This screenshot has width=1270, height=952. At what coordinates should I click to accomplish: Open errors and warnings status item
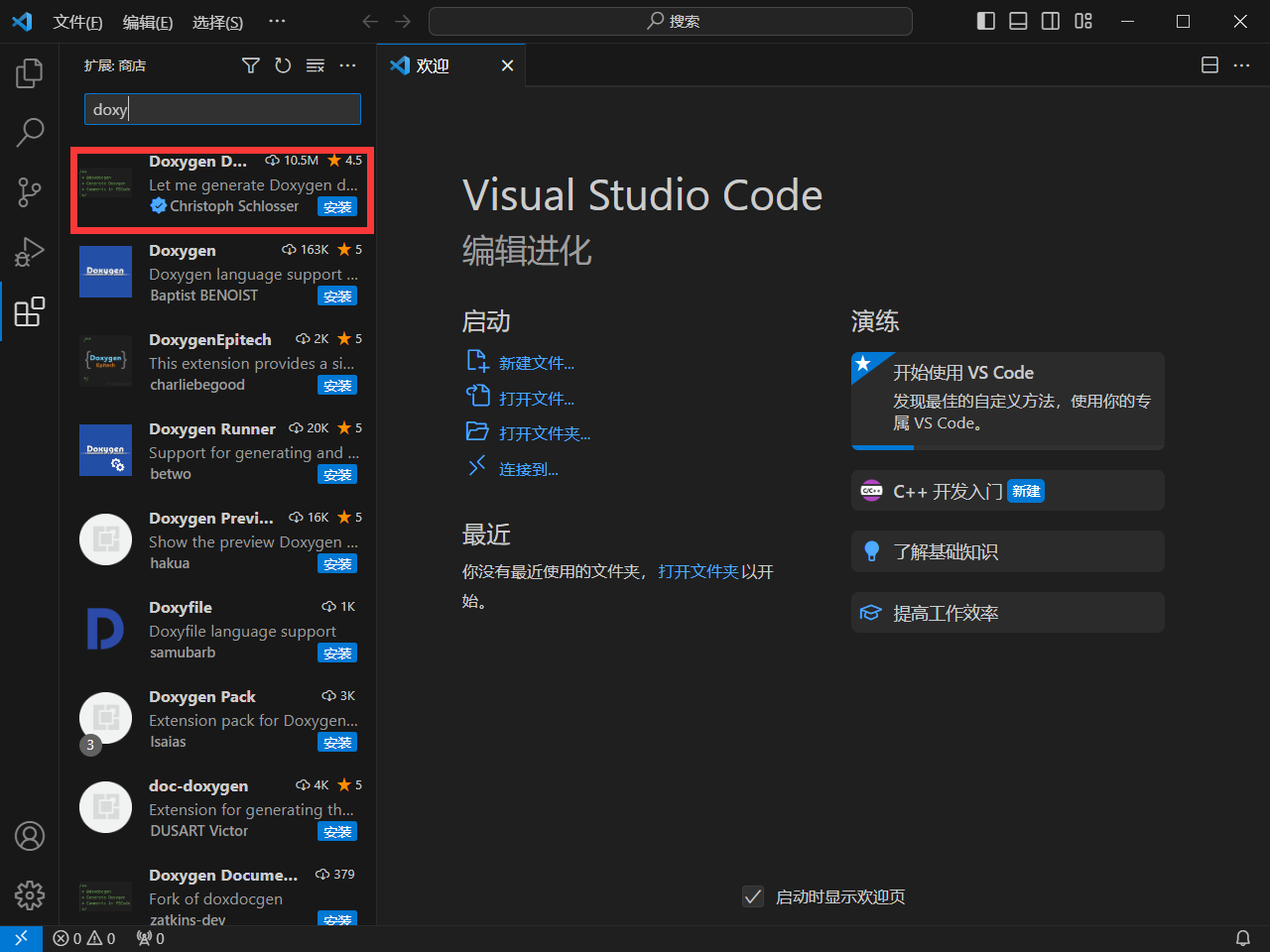pos(84,938)
